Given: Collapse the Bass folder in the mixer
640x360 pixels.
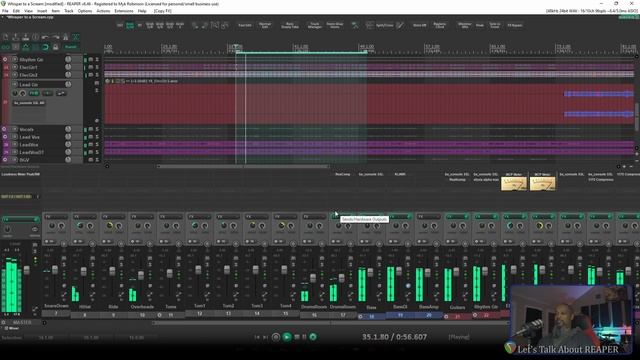Looking at the screenshot, I should click(x=360, y=316).
